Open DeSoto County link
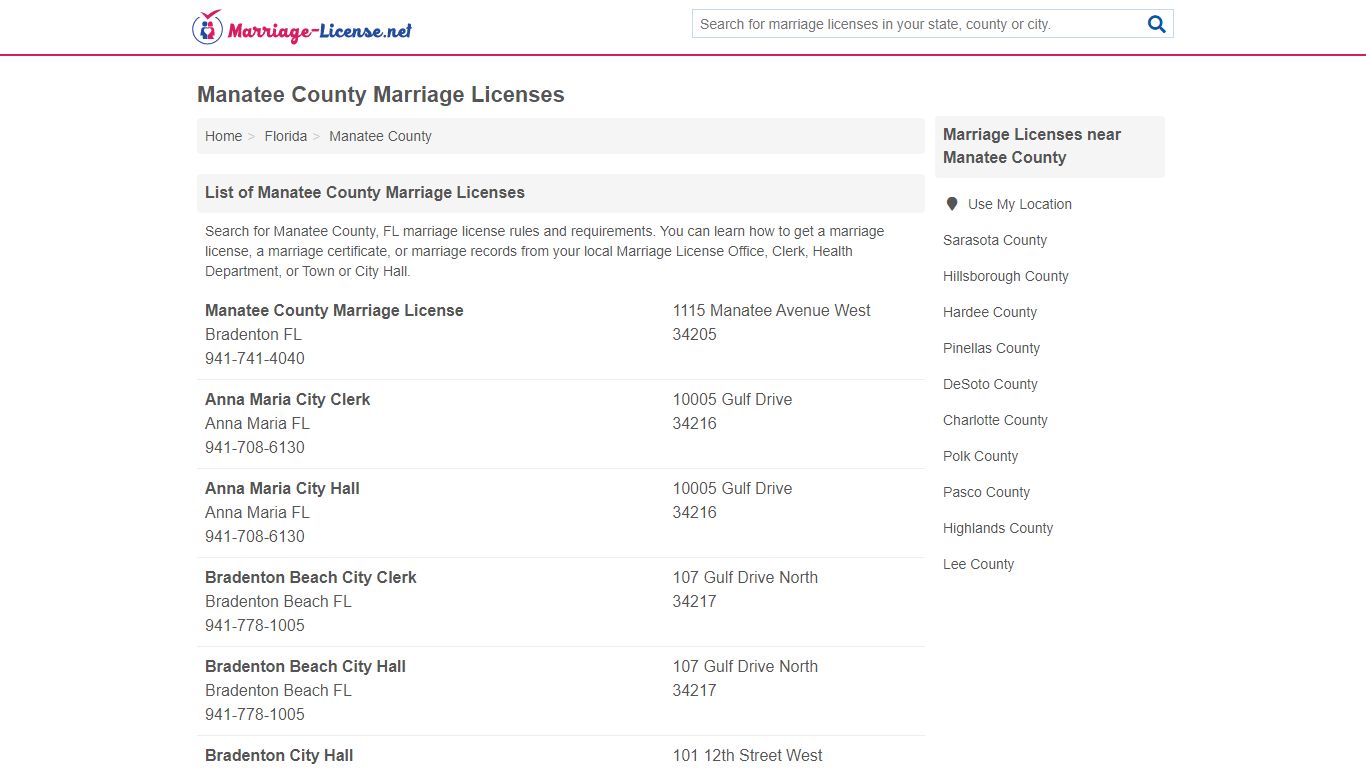The width and height of the screenshot is (1366, 768). (990, 384)
